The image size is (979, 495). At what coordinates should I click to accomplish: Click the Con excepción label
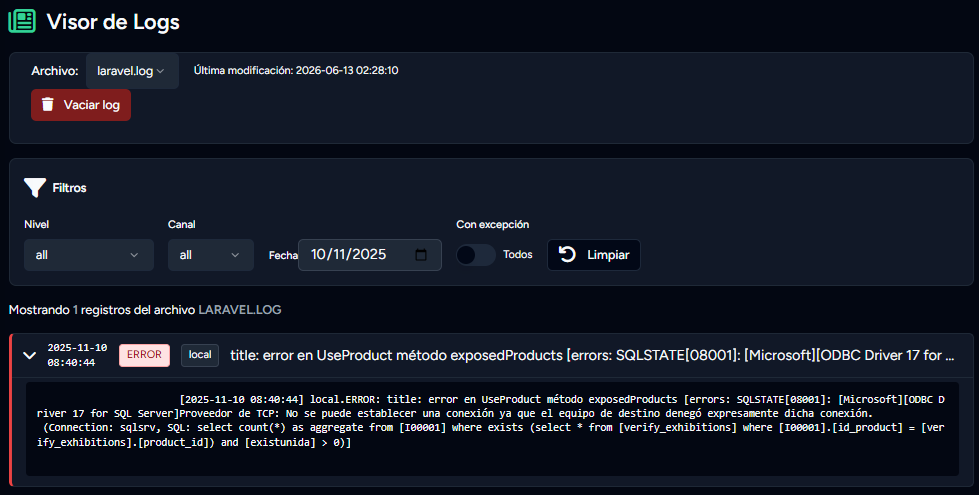[493, 224]
